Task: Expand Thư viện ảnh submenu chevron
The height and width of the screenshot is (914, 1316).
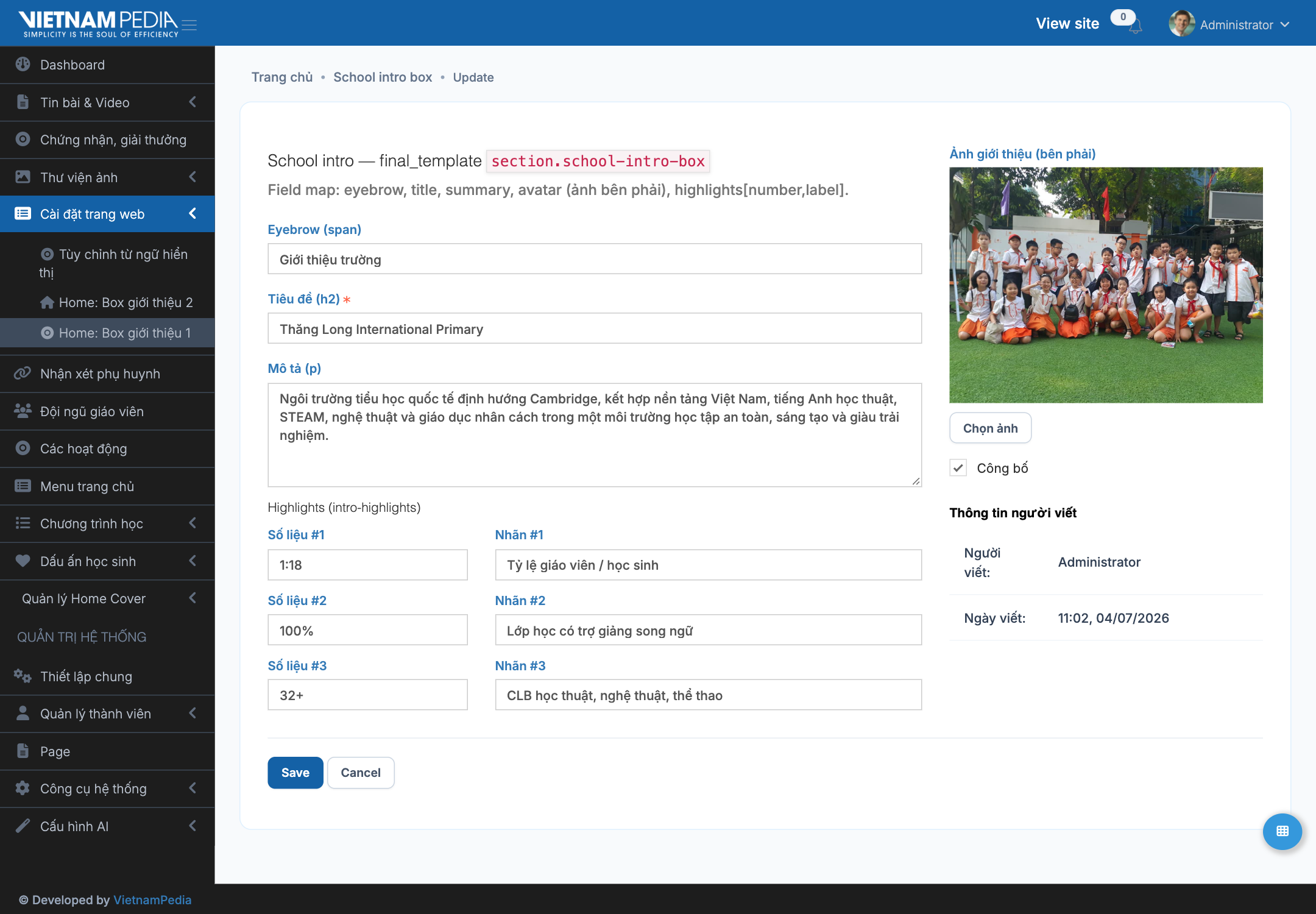Action: (193, 177)
